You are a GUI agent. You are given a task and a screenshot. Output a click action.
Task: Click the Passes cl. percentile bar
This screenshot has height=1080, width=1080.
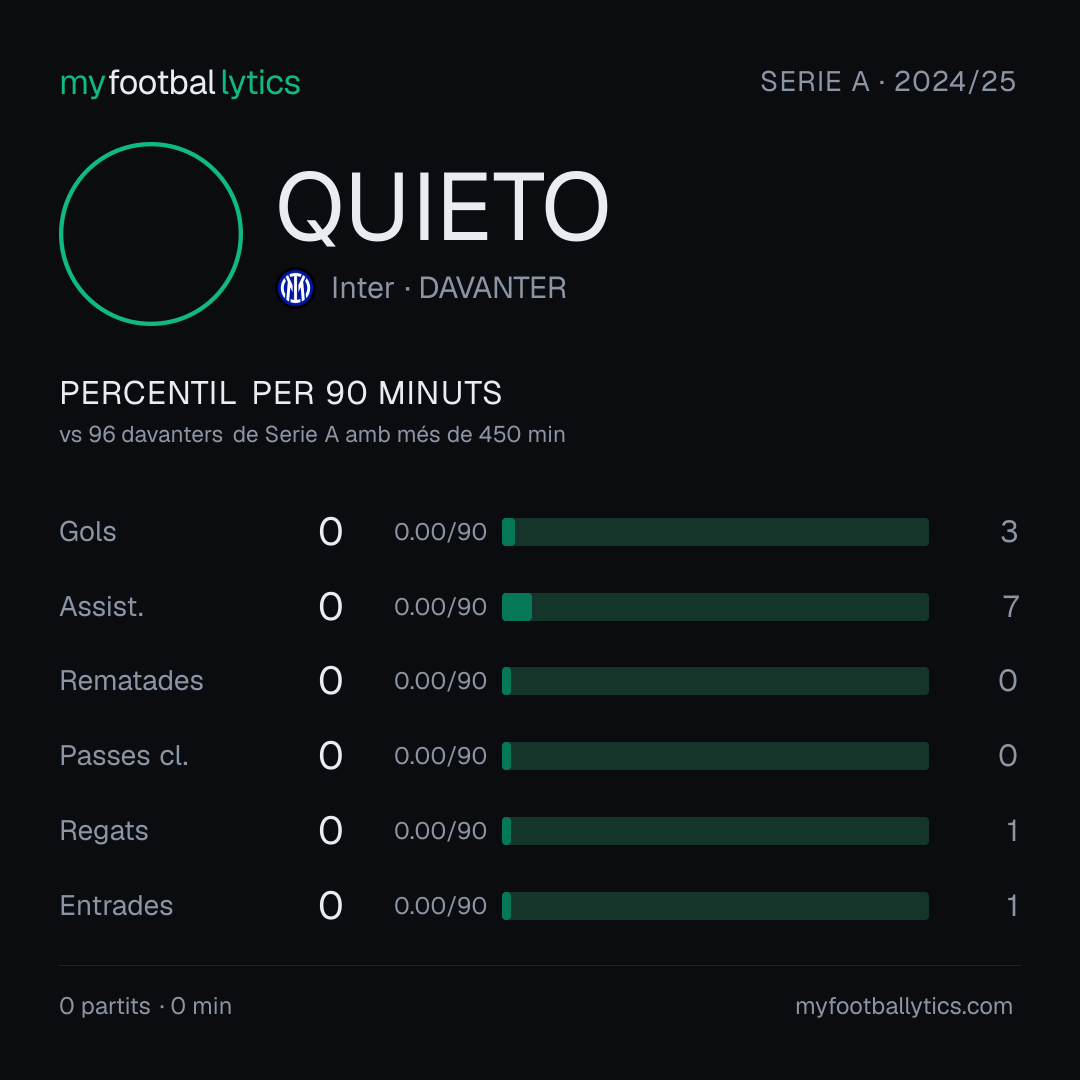pyautogui.click(x=715, y=756)
